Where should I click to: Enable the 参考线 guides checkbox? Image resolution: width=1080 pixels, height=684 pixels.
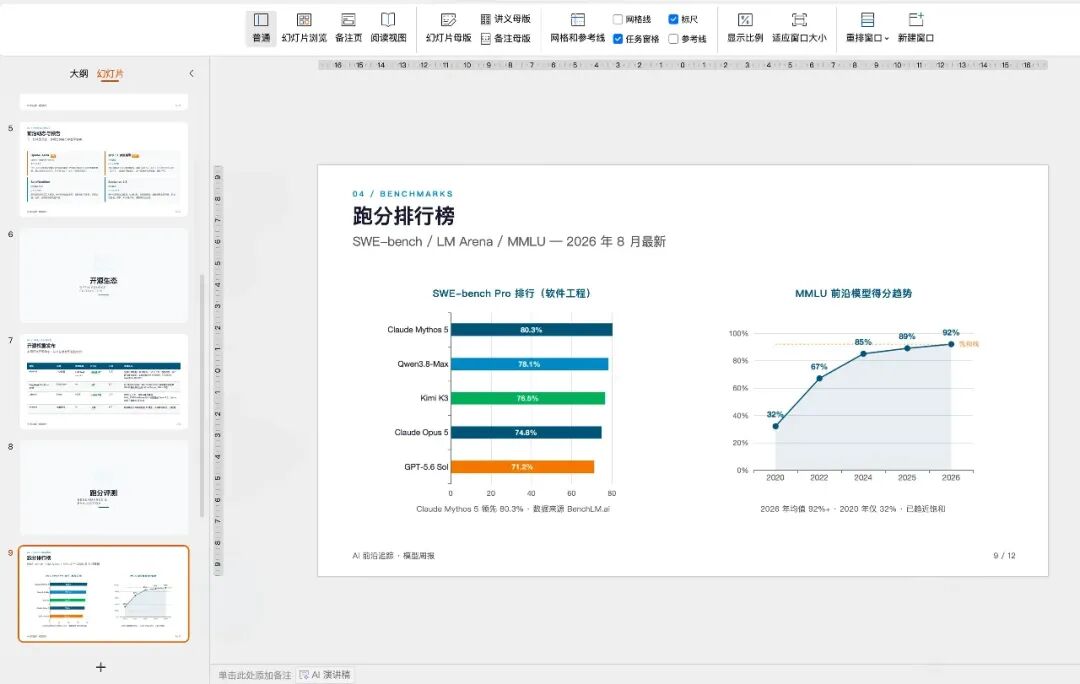(673, 39)
